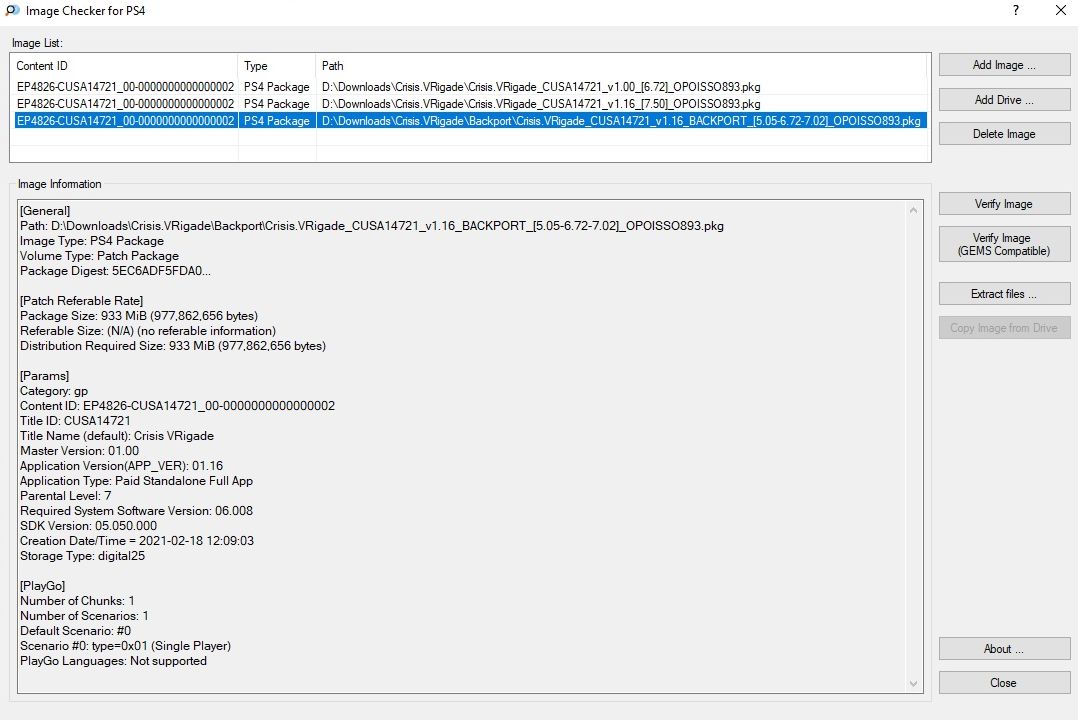Open the About dialog button
Image resolution: width=1078 pixels, height=720 pixels.
pos(1004,648)
